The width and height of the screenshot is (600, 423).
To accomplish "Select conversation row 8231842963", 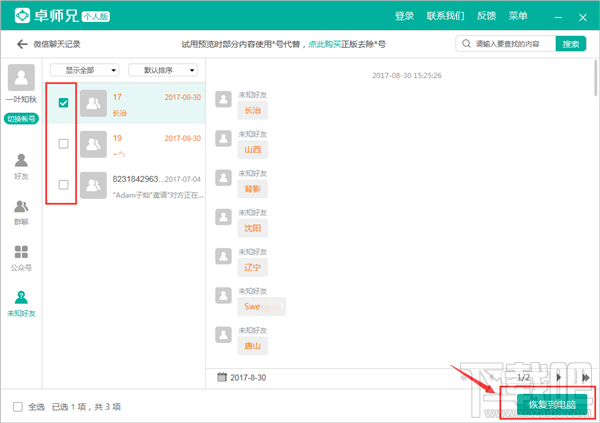I will [126, 185].
